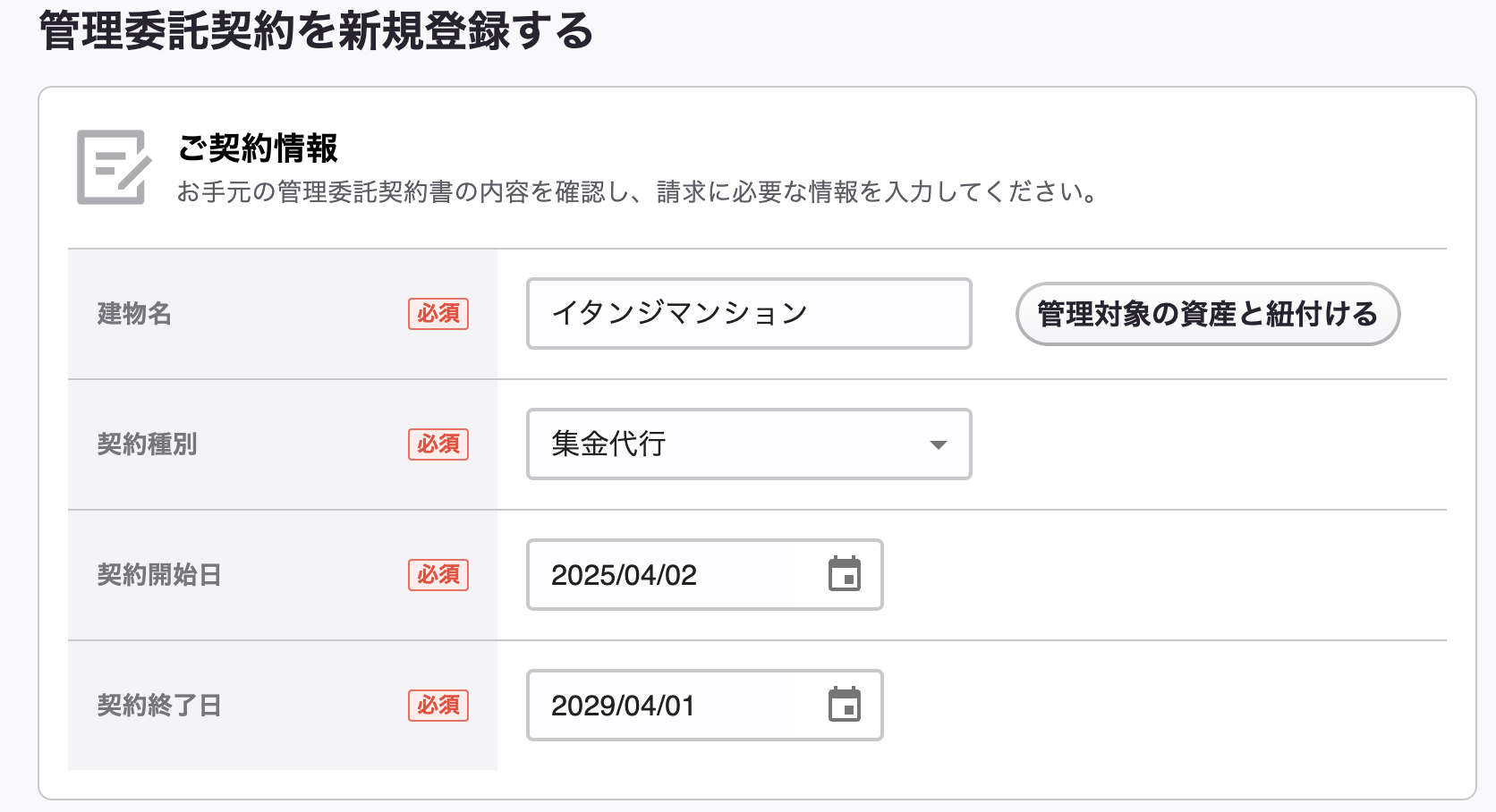Click 管理対象の資産と紐付ける button
Image resolution: width=1496 pixels, height=812 pixels.
pos(1208,314)
